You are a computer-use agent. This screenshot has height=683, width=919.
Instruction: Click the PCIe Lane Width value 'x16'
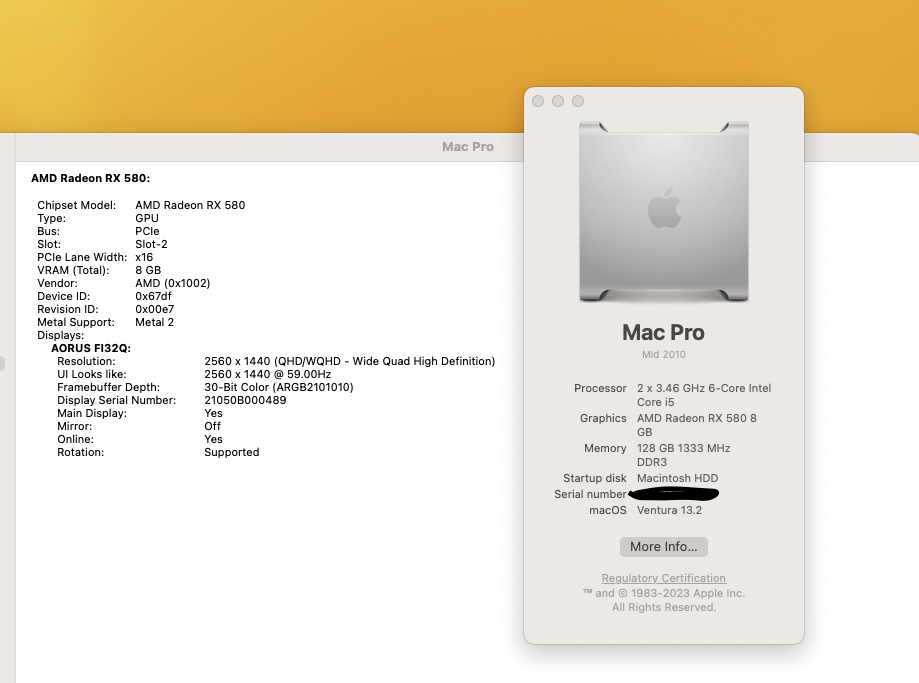click(x=144, y=257)
